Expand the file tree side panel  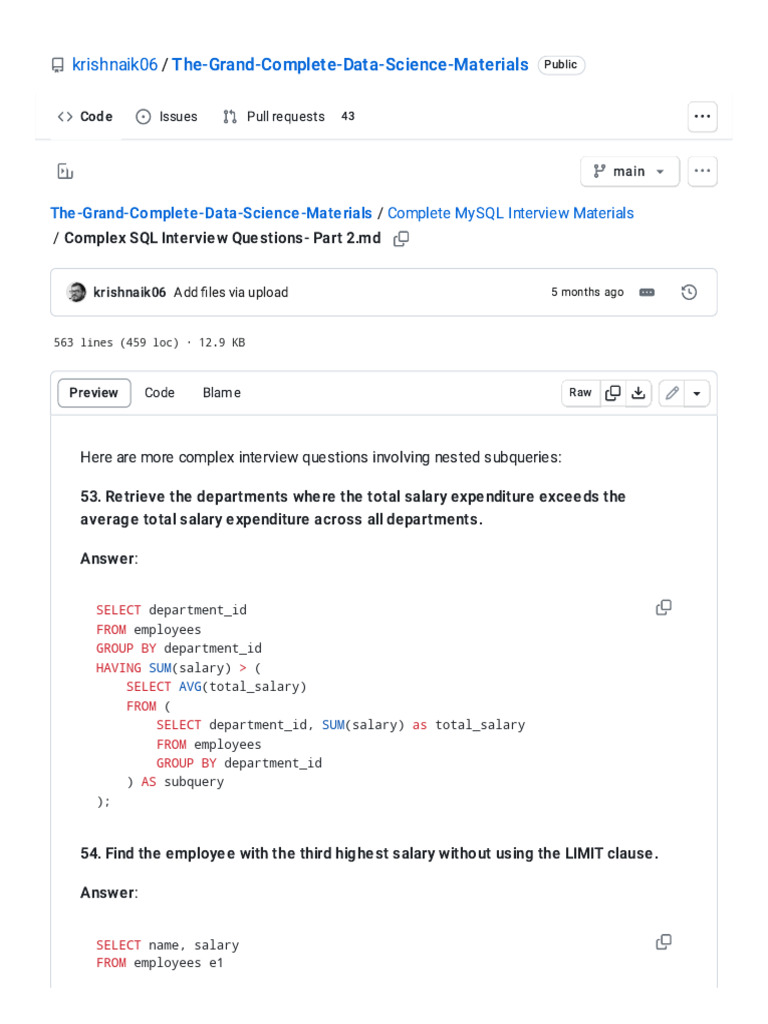click(x=65, y=171)
